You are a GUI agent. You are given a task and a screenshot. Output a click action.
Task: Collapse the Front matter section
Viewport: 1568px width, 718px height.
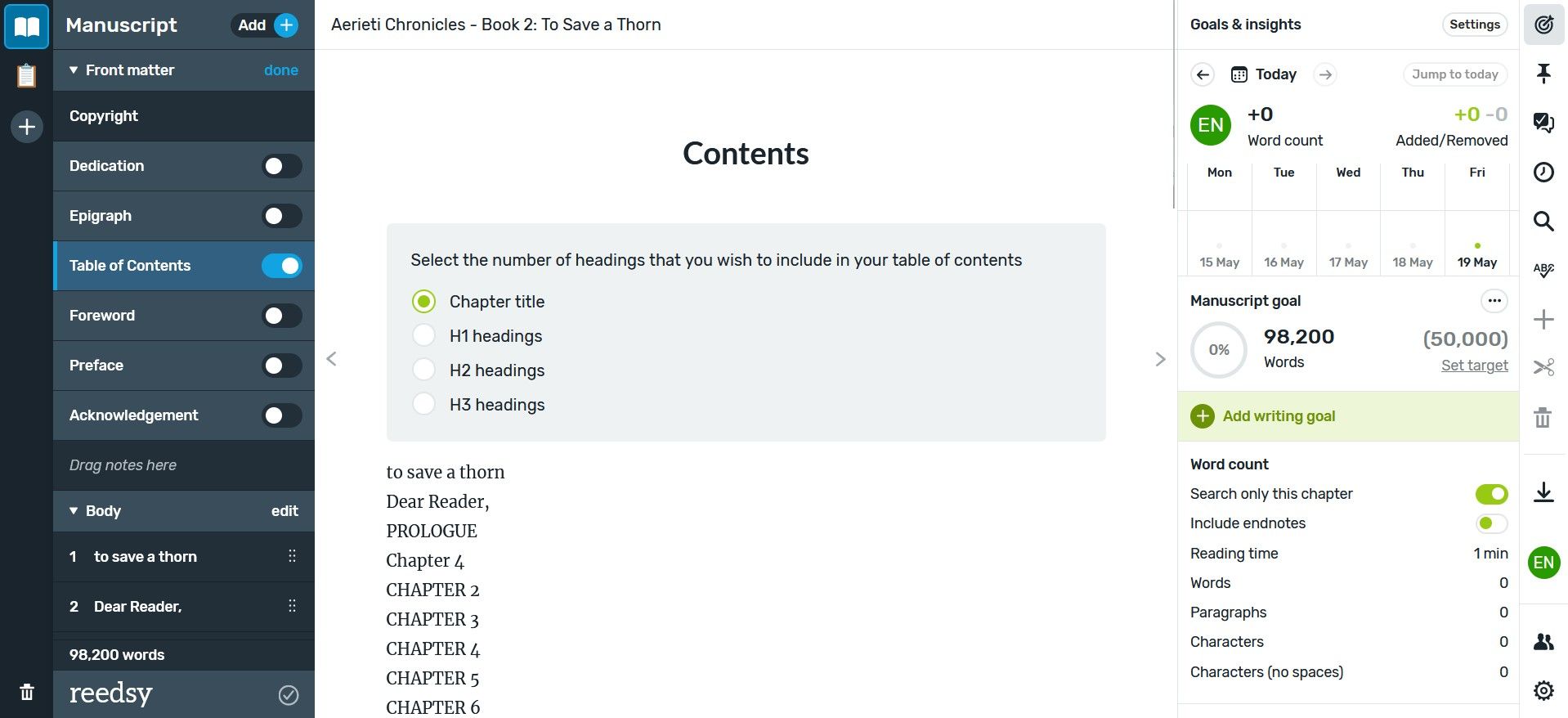(74, 70)
